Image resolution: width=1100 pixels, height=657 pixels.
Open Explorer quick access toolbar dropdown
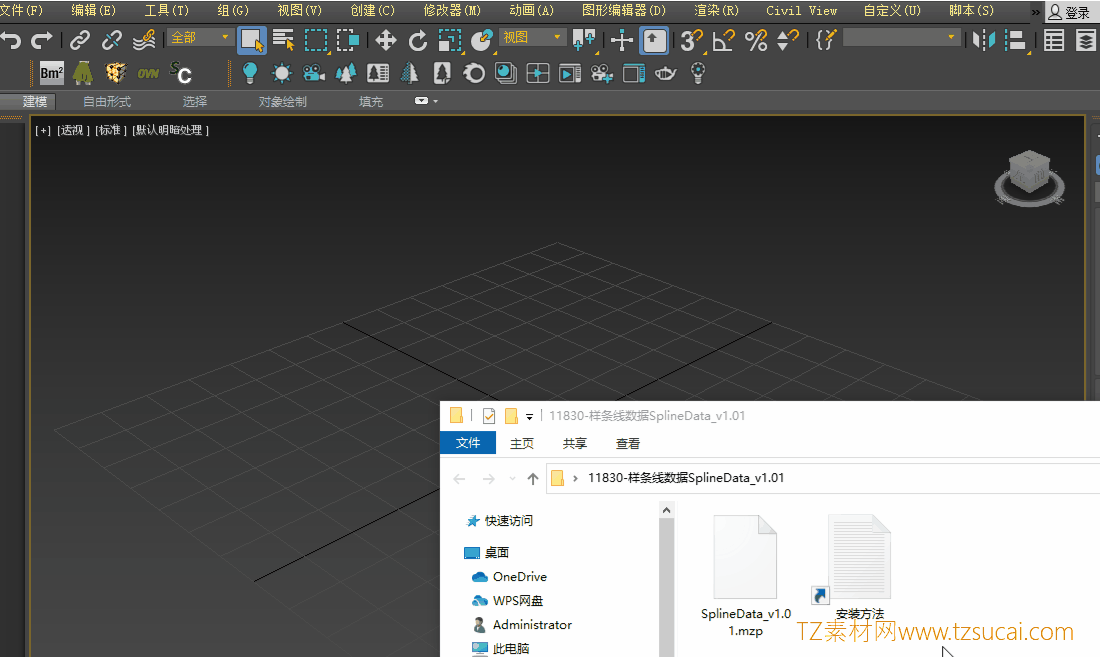pos(530,416)
